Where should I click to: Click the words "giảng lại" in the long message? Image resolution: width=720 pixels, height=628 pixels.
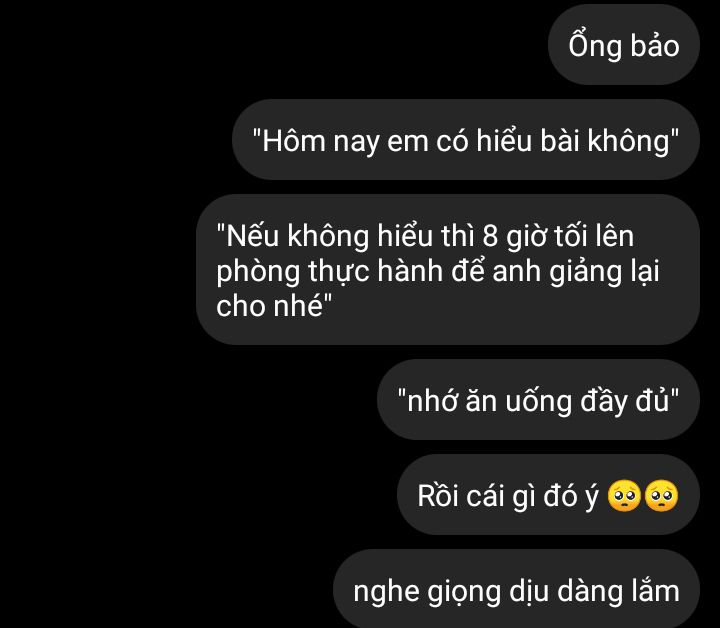pyautogui.click(x=604, y=271)
